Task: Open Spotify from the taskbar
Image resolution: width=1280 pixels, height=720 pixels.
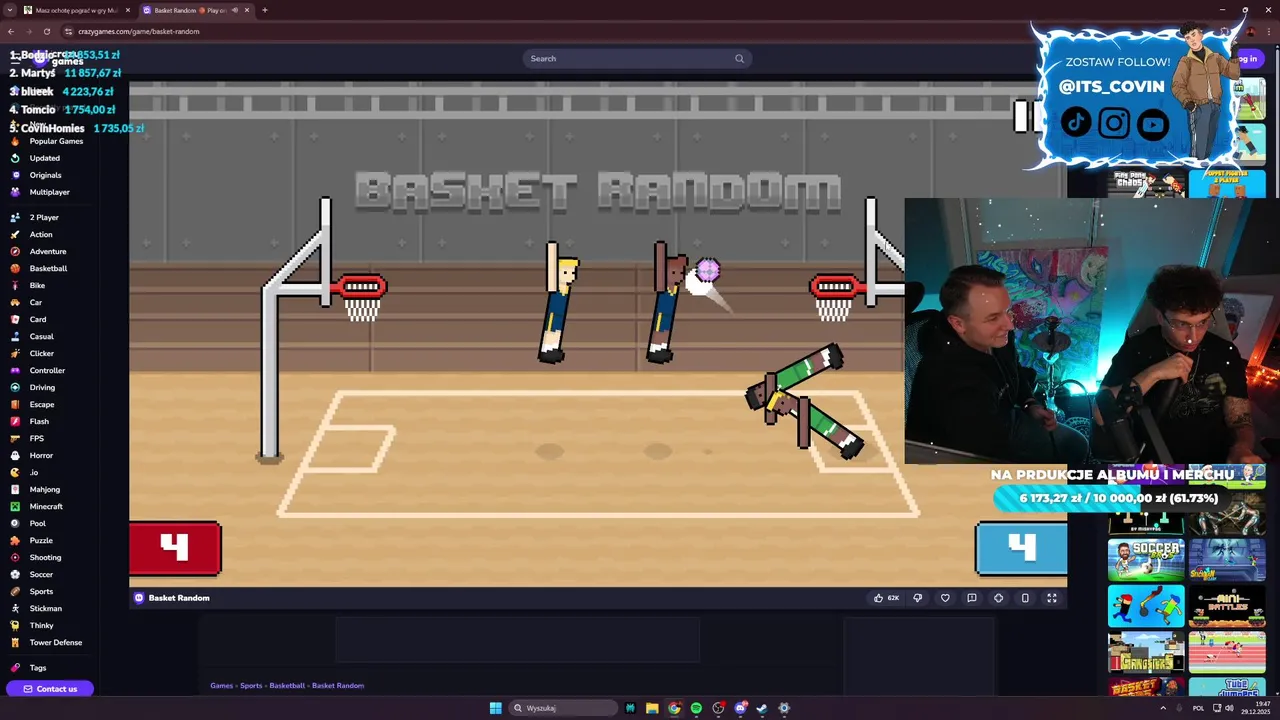Action: tap(696, 708)
